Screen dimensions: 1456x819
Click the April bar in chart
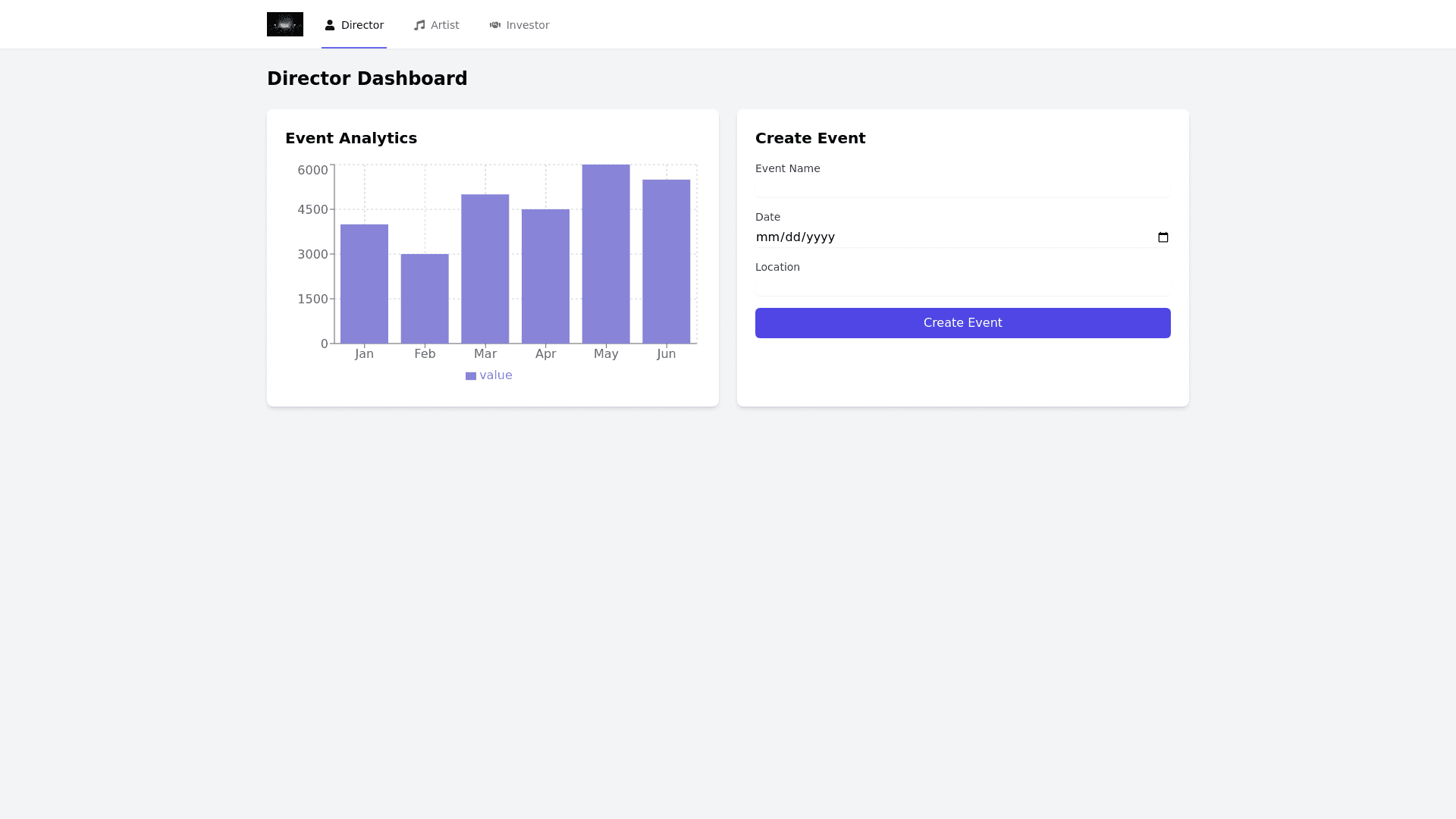pyautogui.click(x=545, y=276)
